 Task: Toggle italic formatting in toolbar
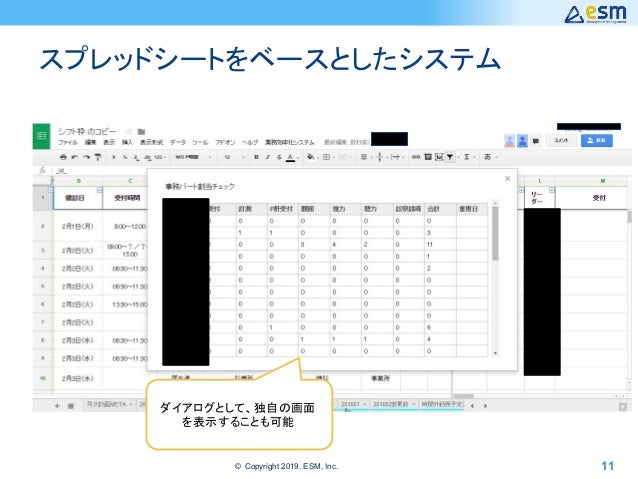click(x=268, y=157)
